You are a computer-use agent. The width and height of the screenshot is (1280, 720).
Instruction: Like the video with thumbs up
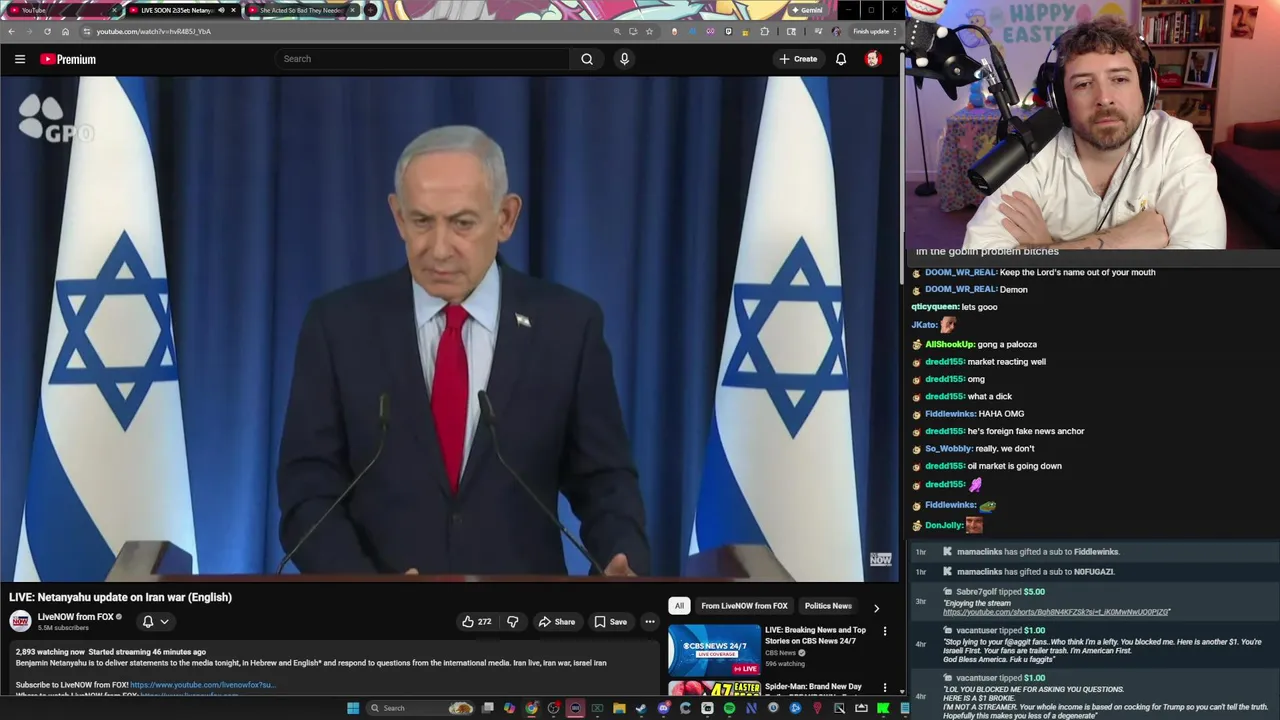coord(476,622)
